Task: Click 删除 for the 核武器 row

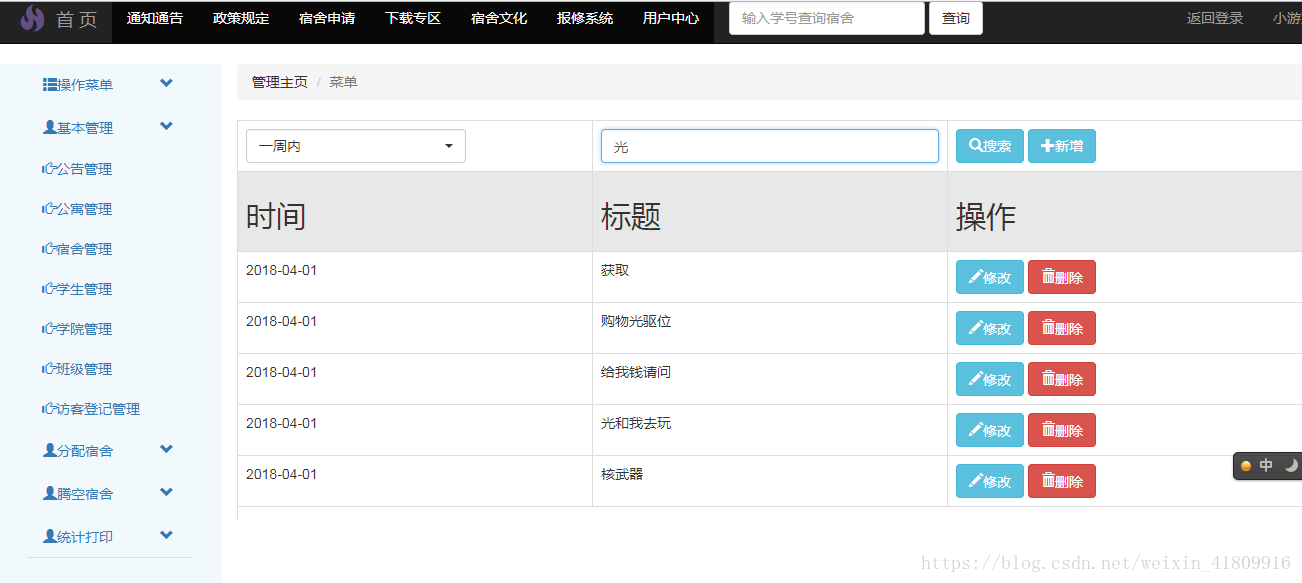Action: (1062, 481)
